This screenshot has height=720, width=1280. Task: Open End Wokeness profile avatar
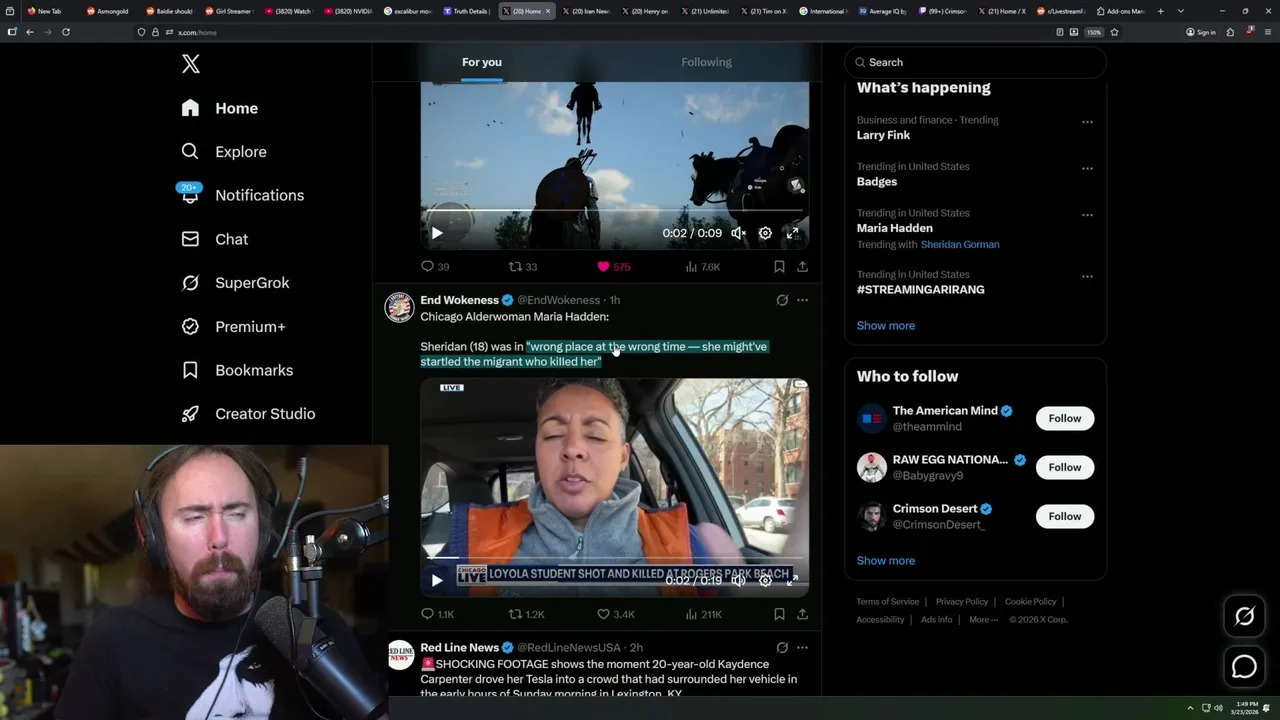pyautogui.click(x=400, y=308)
